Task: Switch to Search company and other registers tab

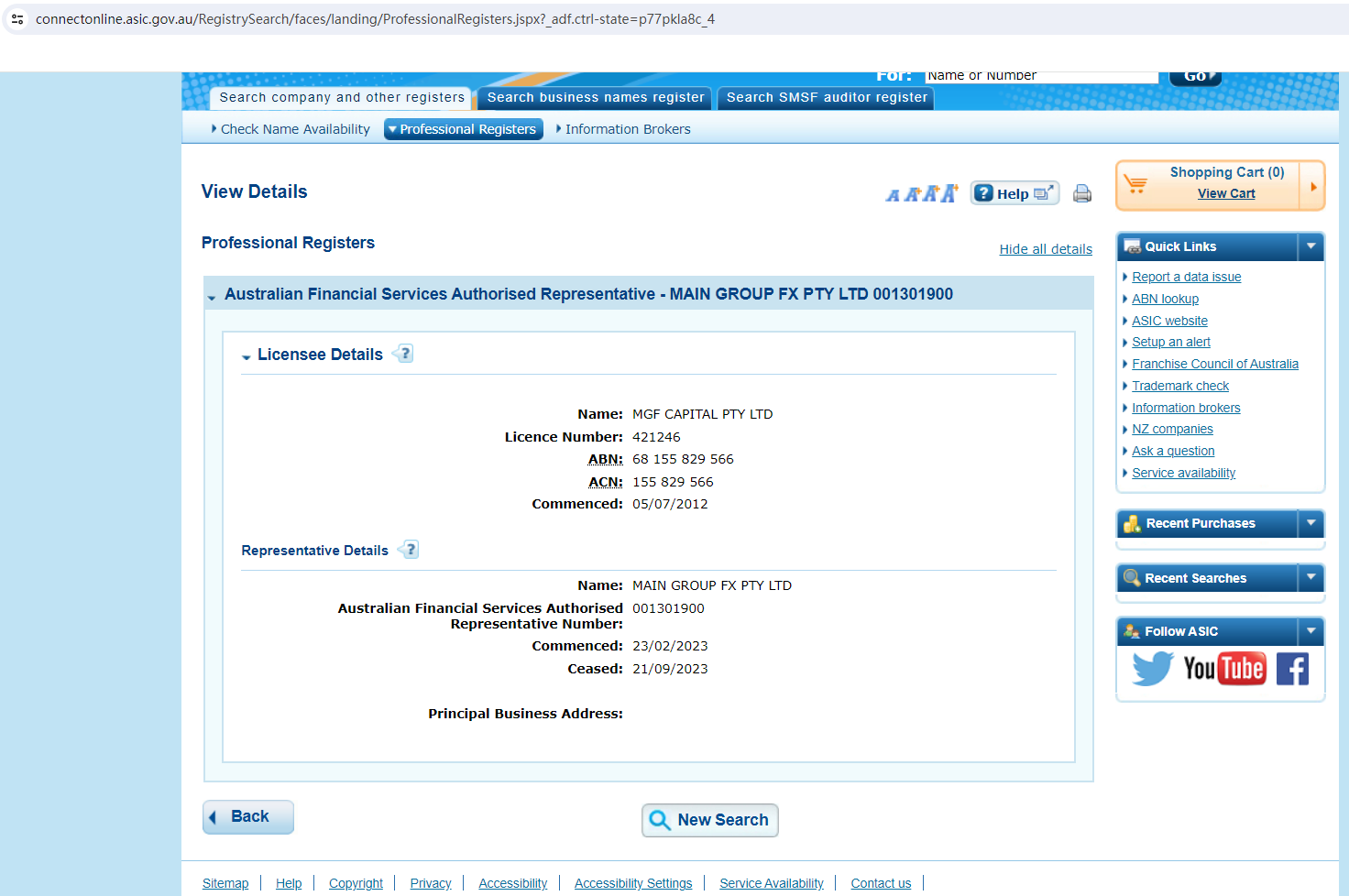Action: [x=341, y=98]
